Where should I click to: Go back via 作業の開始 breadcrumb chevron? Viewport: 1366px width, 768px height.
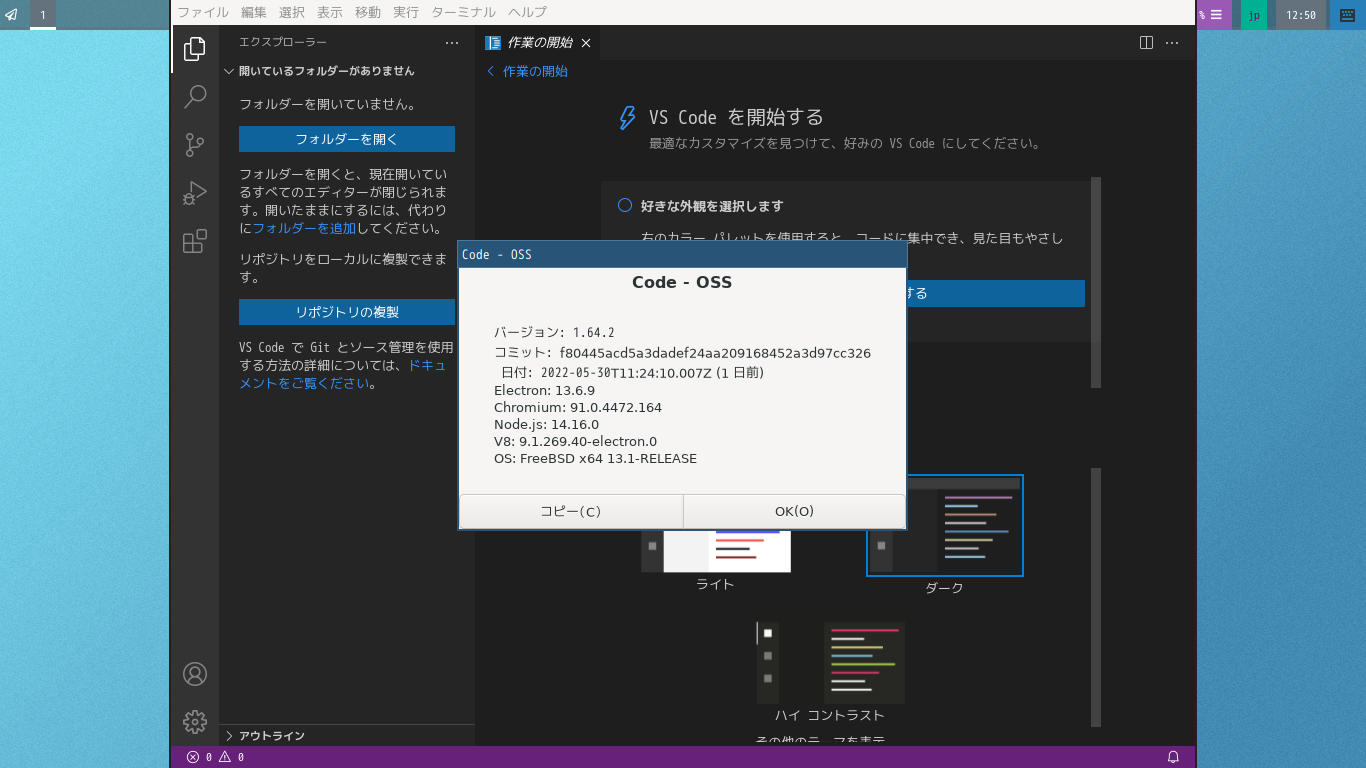[491, 71]
